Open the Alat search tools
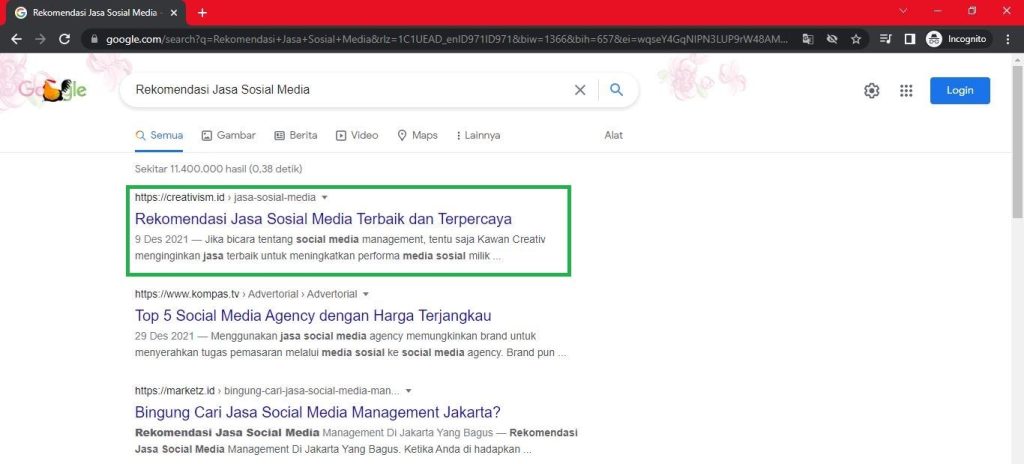Viewport: 1024px width, 464px height. pyautogui.click(x=613, y=135)
